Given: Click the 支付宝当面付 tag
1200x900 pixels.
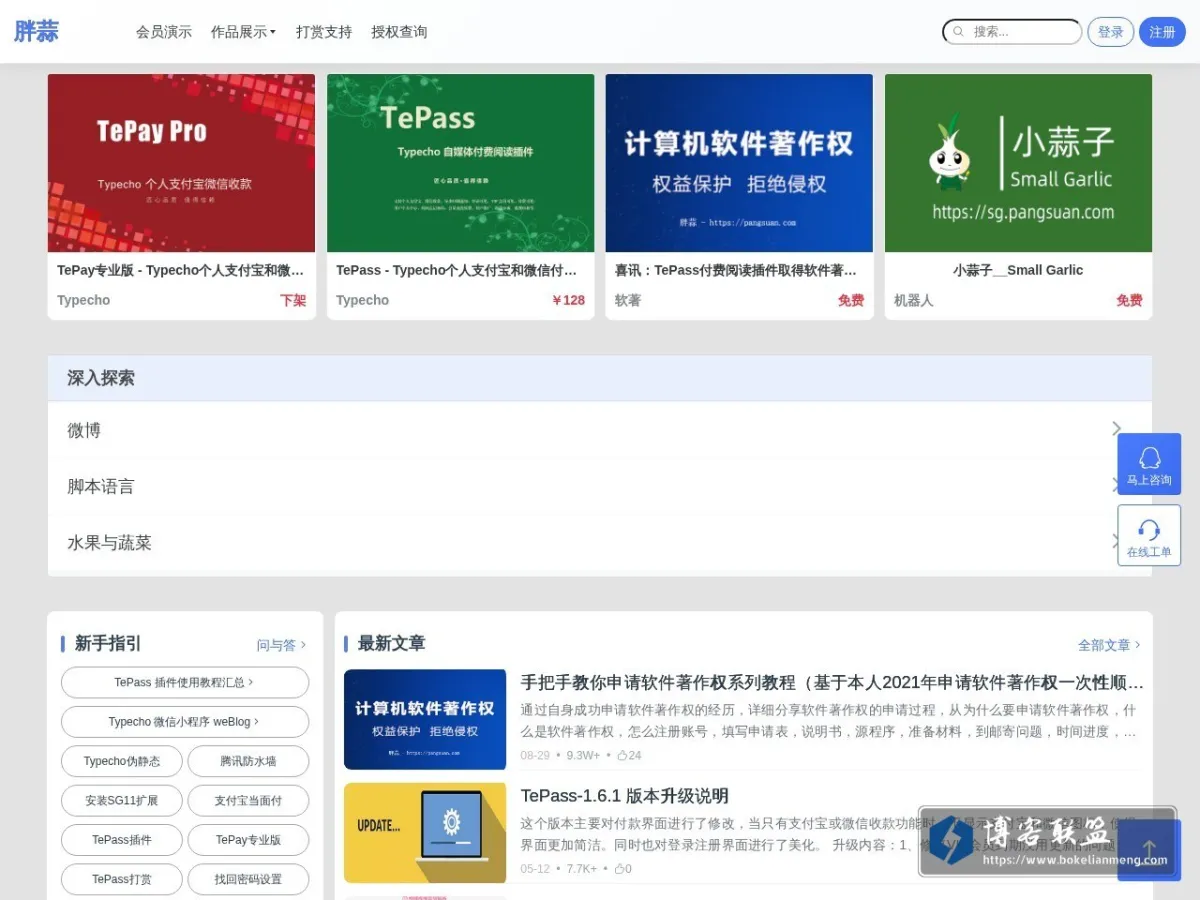Looking at the screenshot, I should click(248, 801).
